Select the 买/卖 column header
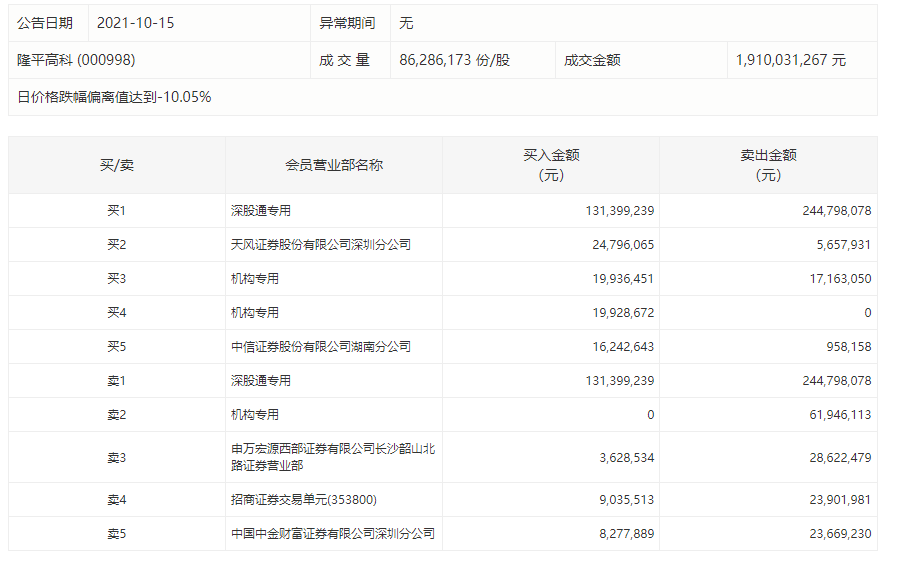Viewport: 901px width, 563px height. [116, 165]
